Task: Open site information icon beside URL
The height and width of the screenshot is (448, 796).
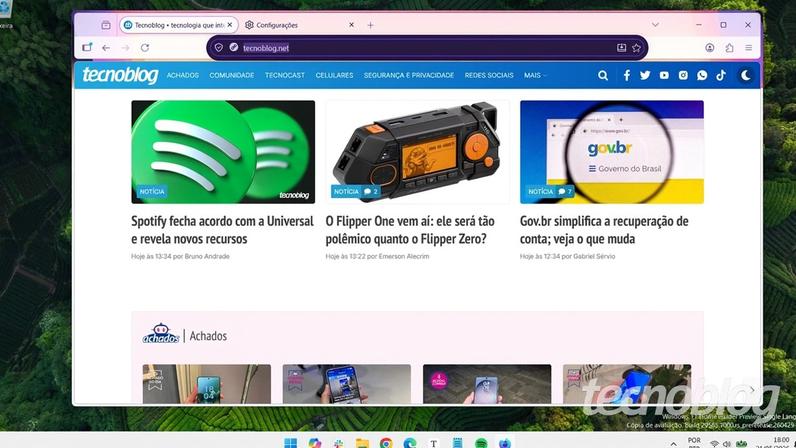Action: (x=234, y=47)
